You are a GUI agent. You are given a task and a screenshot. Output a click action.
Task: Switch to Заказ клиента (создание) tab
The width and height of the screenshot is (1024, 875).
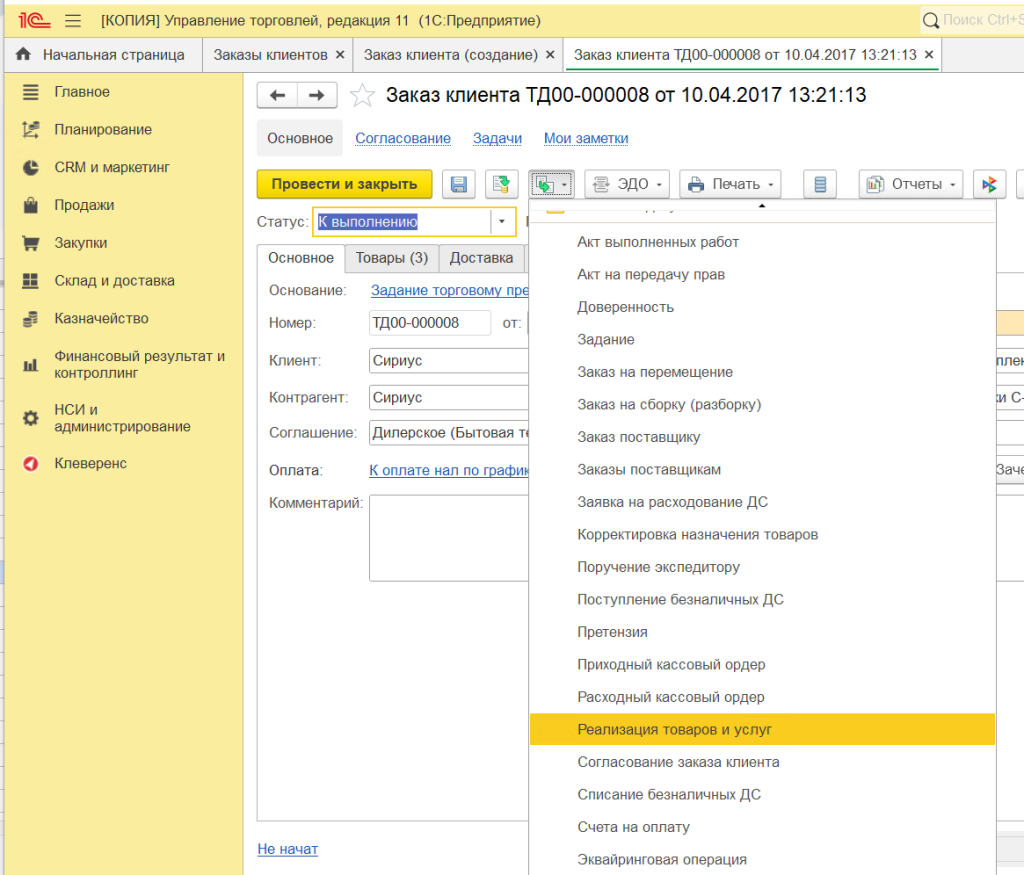(x=451, y=55)
